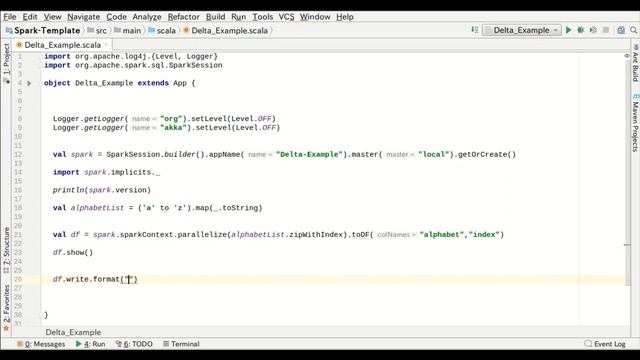Image resolution: width=640 pixels, height=360 pixels.
Task: Toggle the Maven Projects side panel
Action: coord(635,123)
